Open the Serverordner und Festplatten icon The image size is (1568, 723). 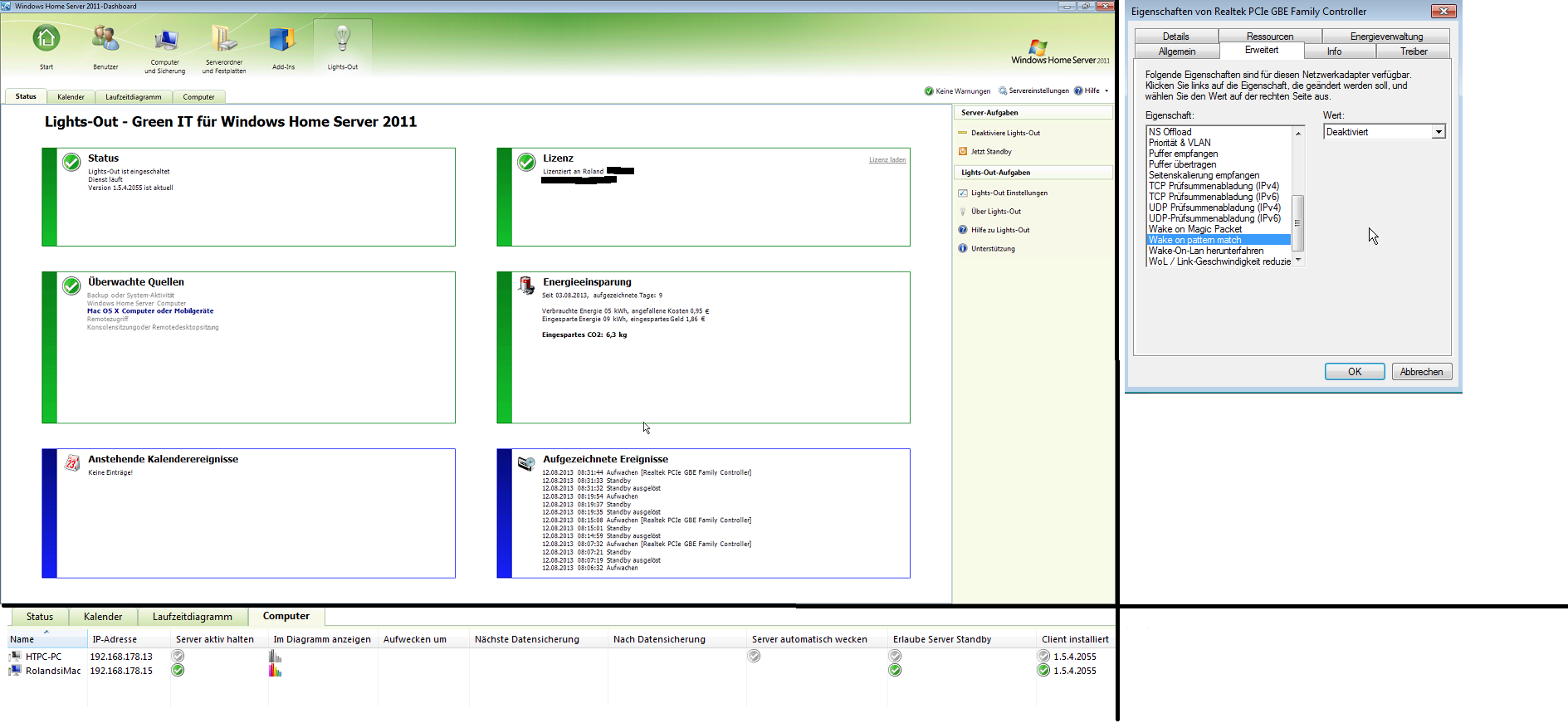(x=224, y=38)
